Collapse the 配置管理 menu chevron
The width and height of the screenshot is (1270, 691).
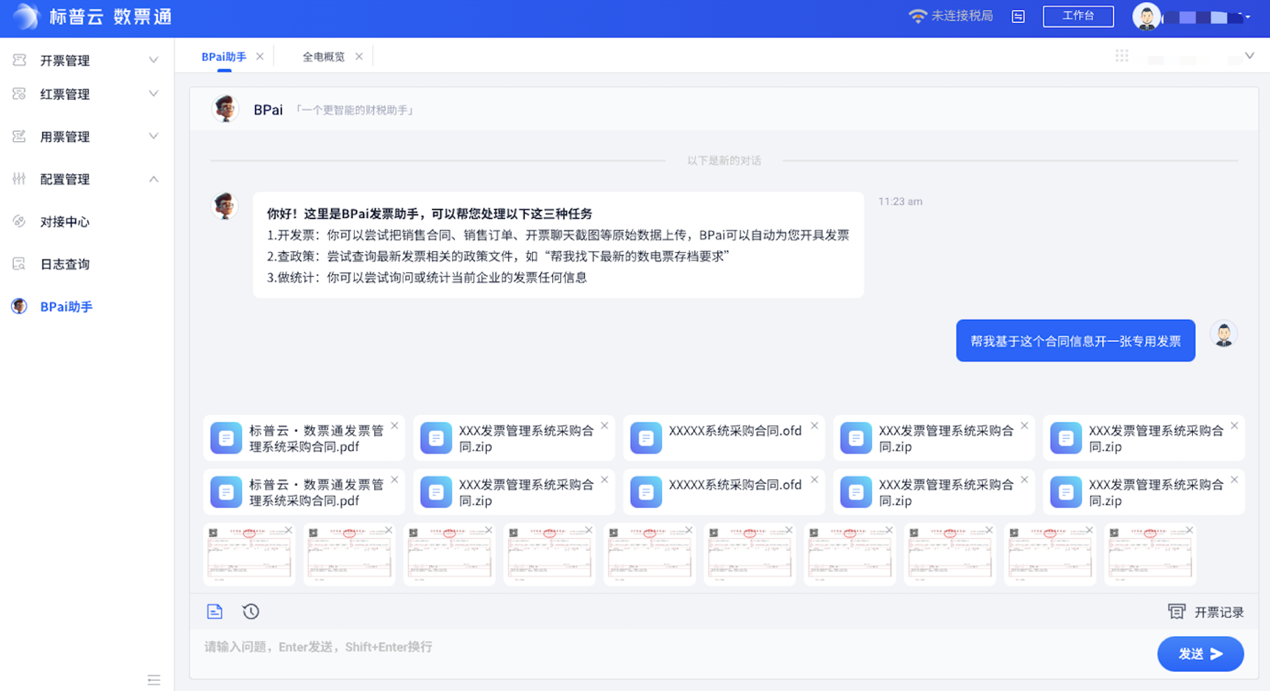[153, 179]
